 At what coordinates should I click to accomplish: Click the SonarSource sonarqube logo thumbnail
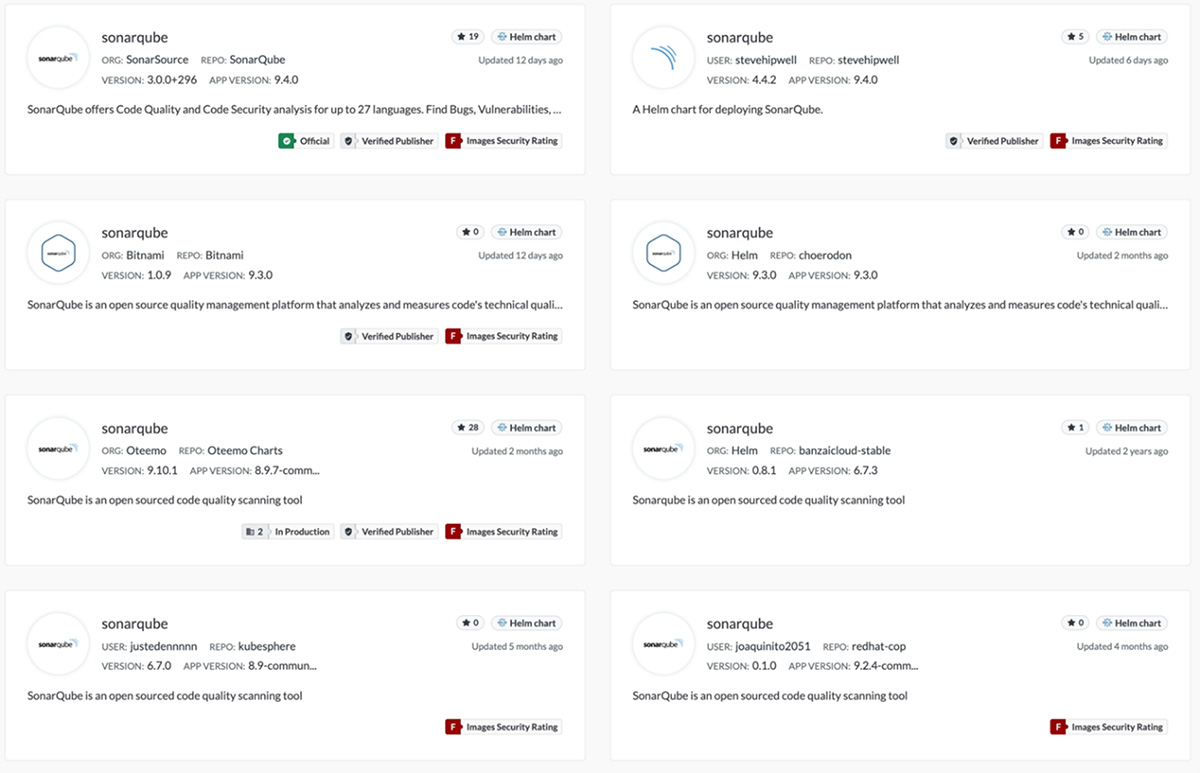[x=58, y=59]
